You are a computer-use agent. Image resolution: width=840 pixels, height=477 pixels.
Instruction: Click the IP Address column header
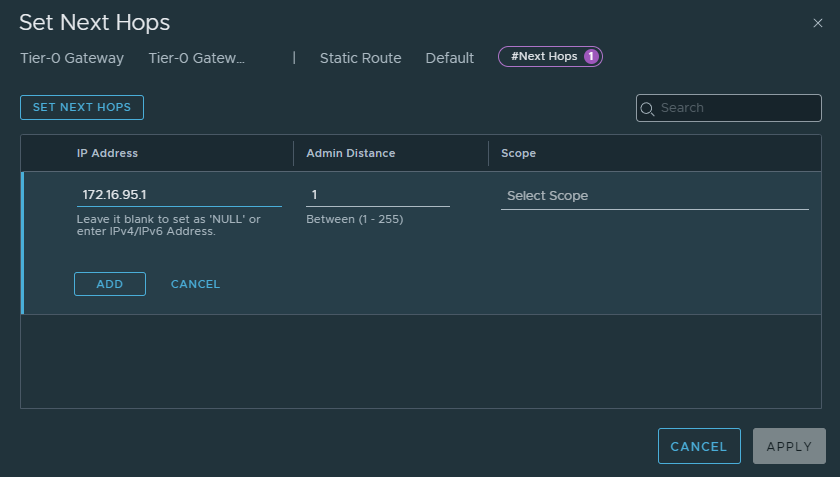pyautogui.click(x=107, y=153)
